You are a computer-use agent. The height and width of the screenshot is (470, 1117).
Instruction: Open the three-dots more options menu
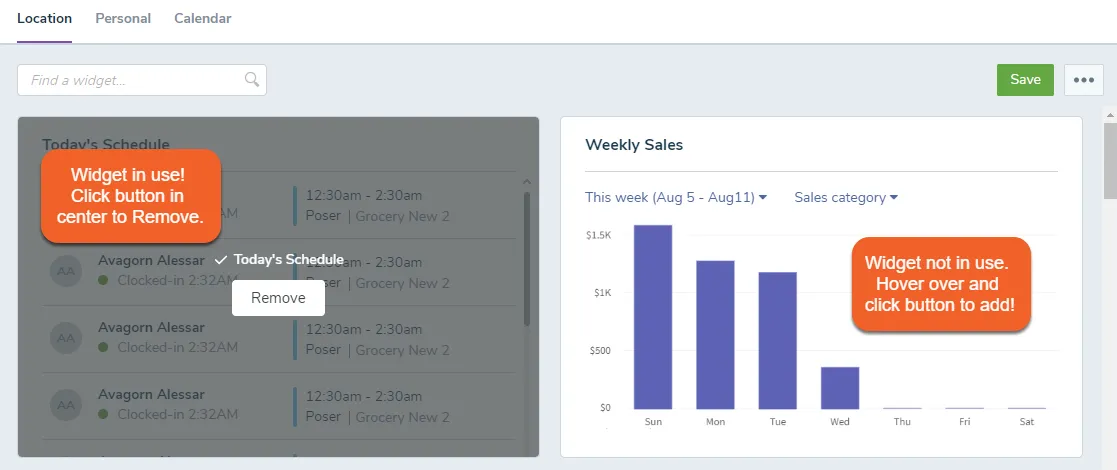pyautogui.click(x=1084, y=80)
